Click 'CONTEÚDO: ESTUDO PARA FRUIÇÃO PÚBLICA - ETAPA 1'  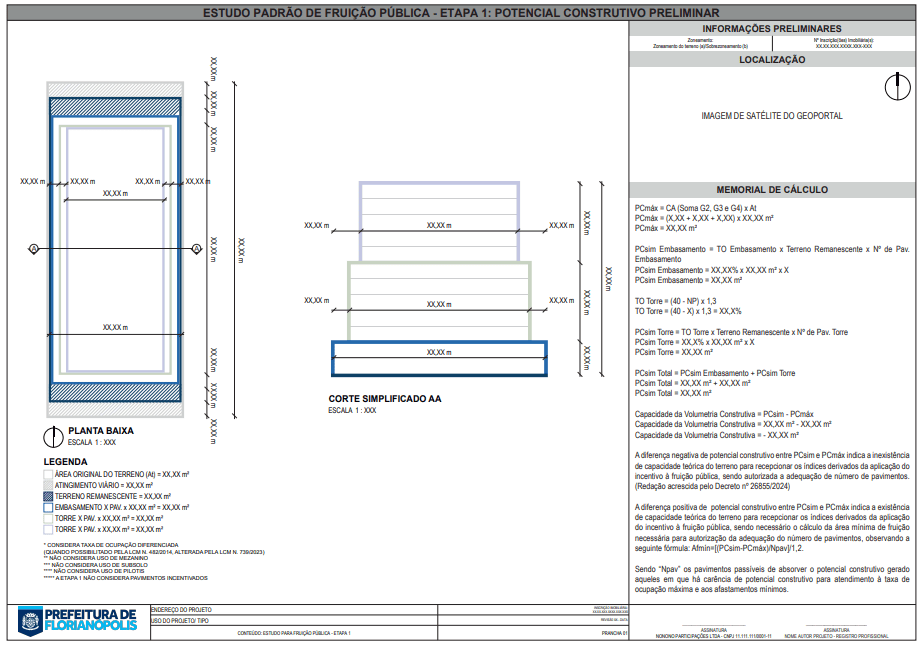point(294,634)
